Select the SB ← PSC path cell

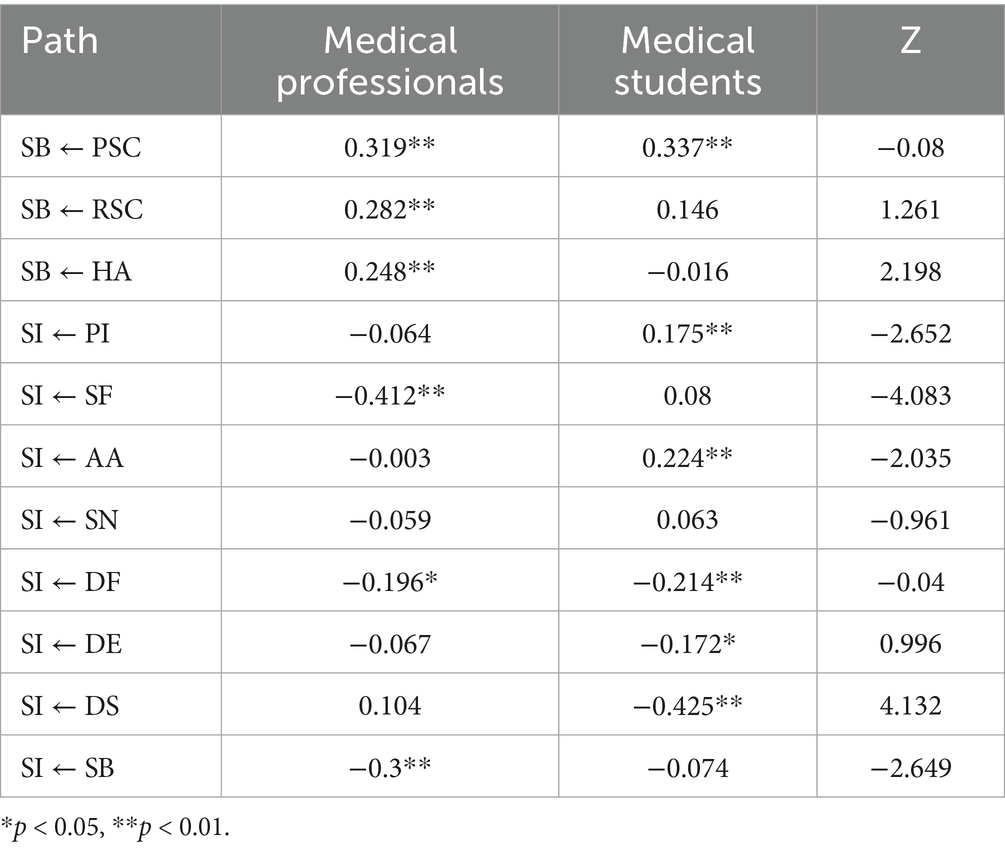pos(83,146)
